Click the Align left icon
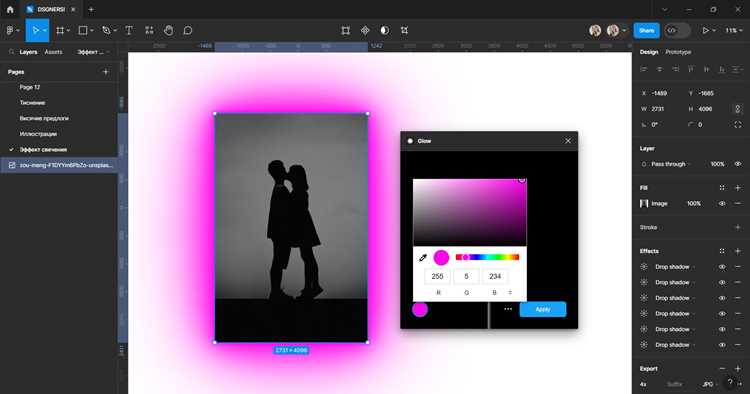Screen dimensions: 750x394 coord(644,69)
